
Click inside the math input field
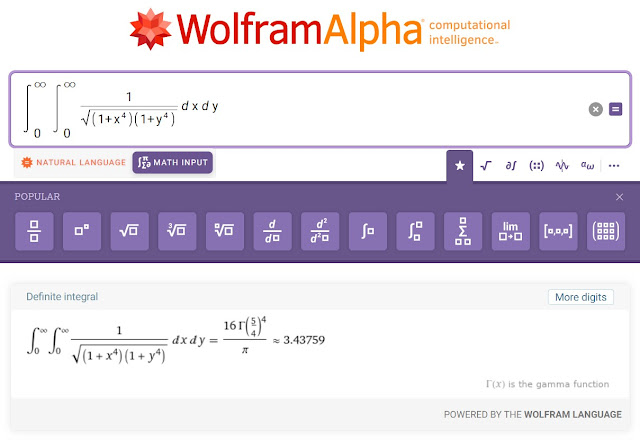[320, 109]
